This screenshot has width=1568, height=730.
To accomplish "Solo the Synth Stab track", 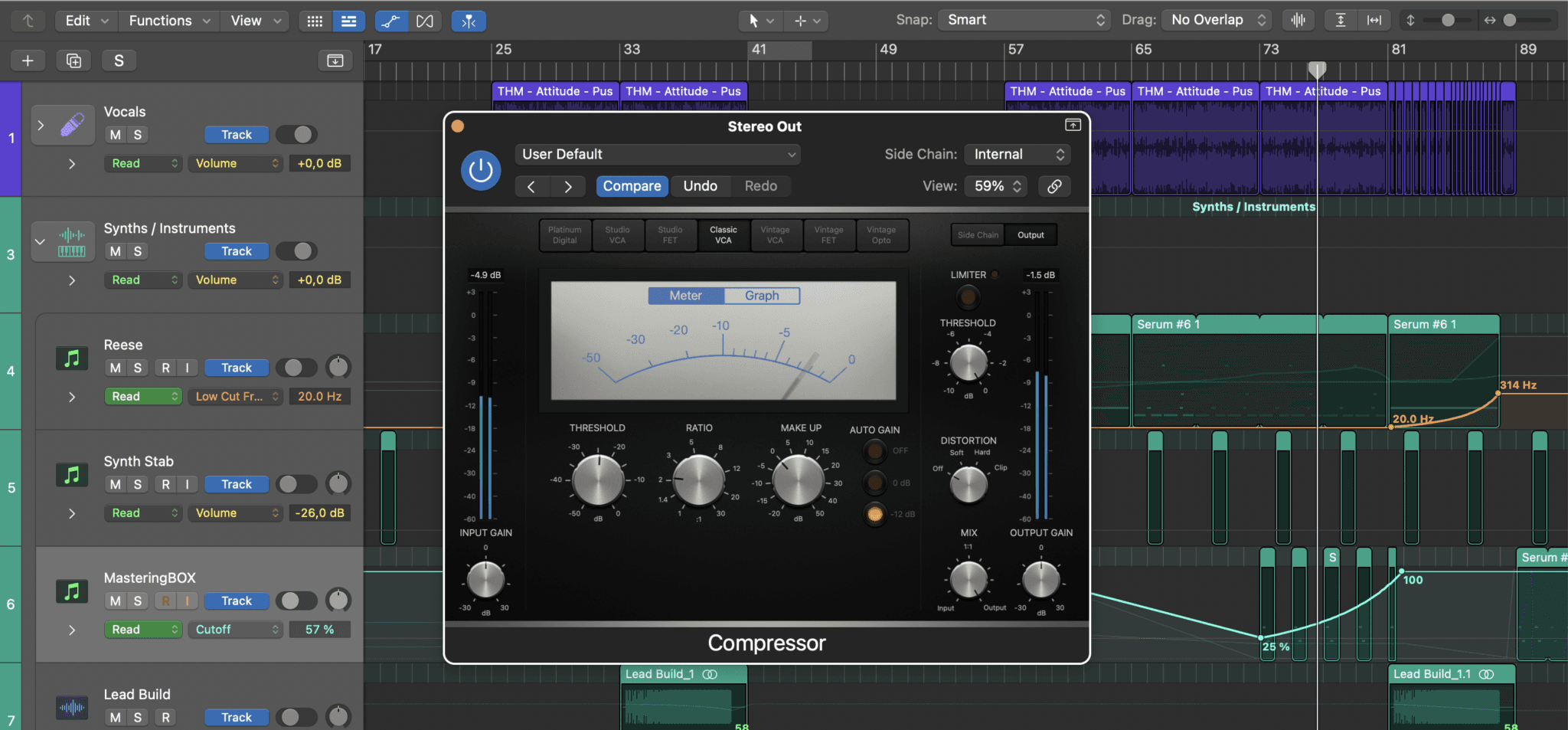I will [x=138, y=484].
